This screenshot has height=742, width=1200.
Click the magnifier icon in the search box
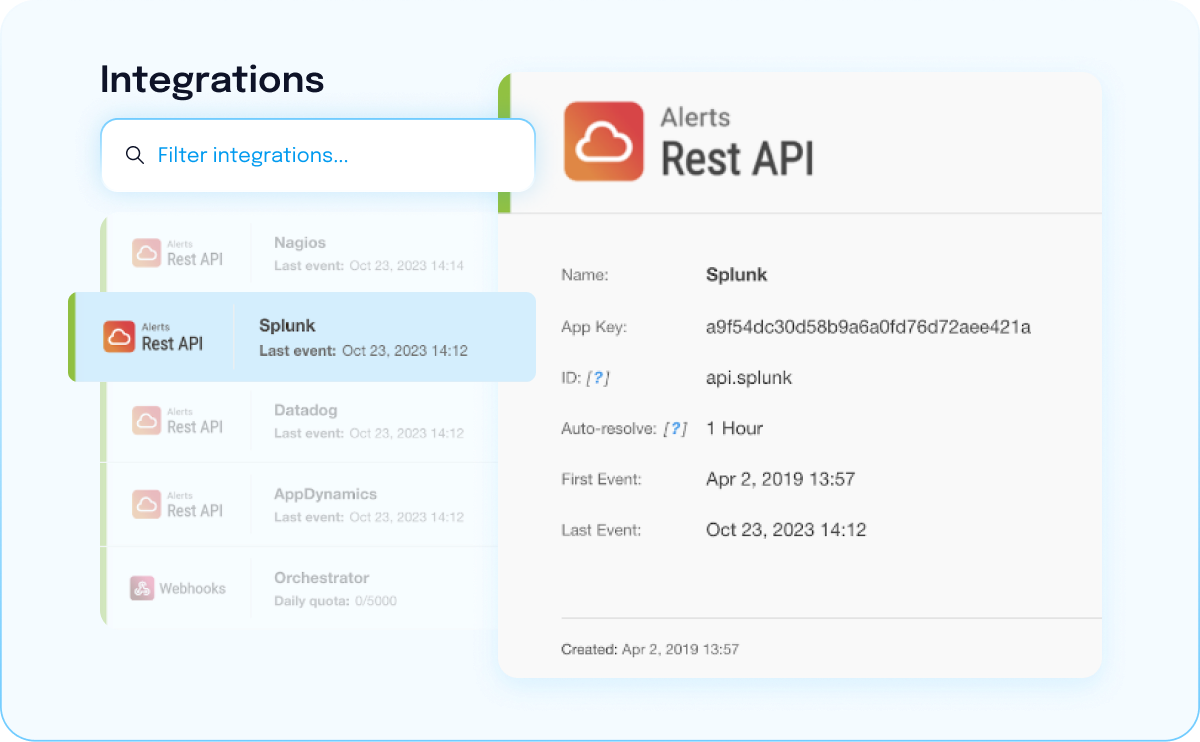click(x=134, y=156)
